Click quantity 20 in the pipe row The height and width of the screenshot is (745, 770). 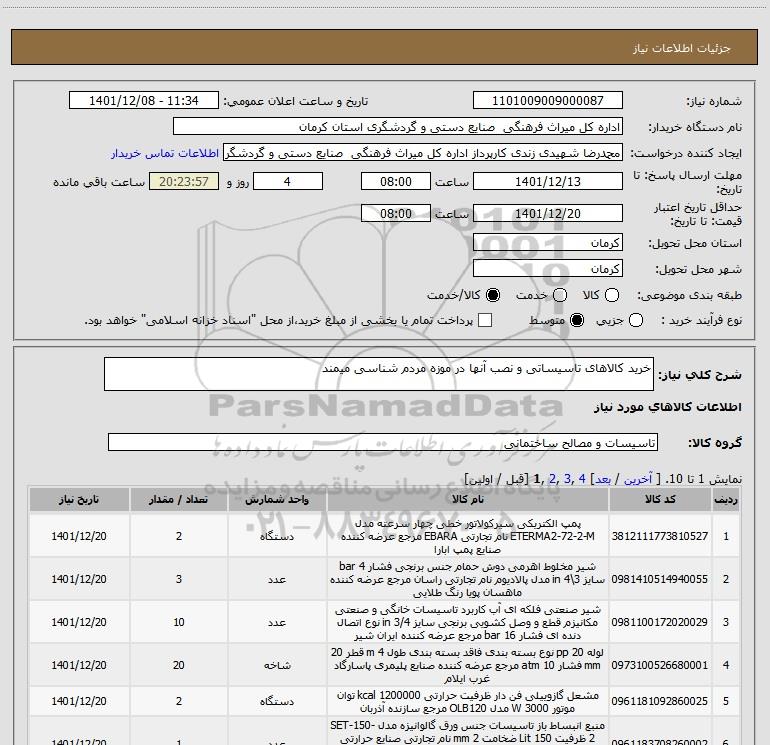[179, 665]
